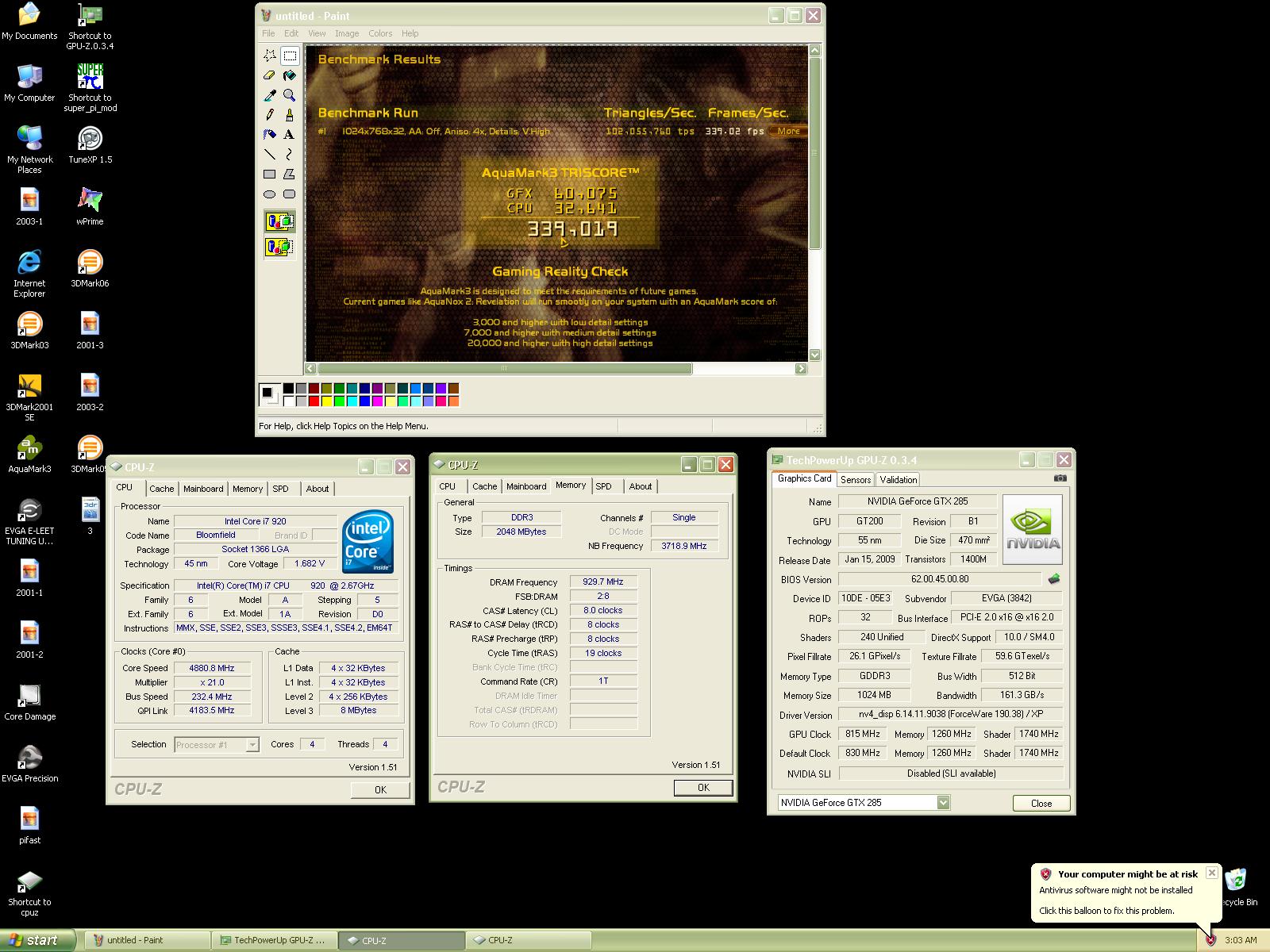Open the Validation tab in GPU-Z
This screenshot has height=952, width=1270.
point(899,479)
